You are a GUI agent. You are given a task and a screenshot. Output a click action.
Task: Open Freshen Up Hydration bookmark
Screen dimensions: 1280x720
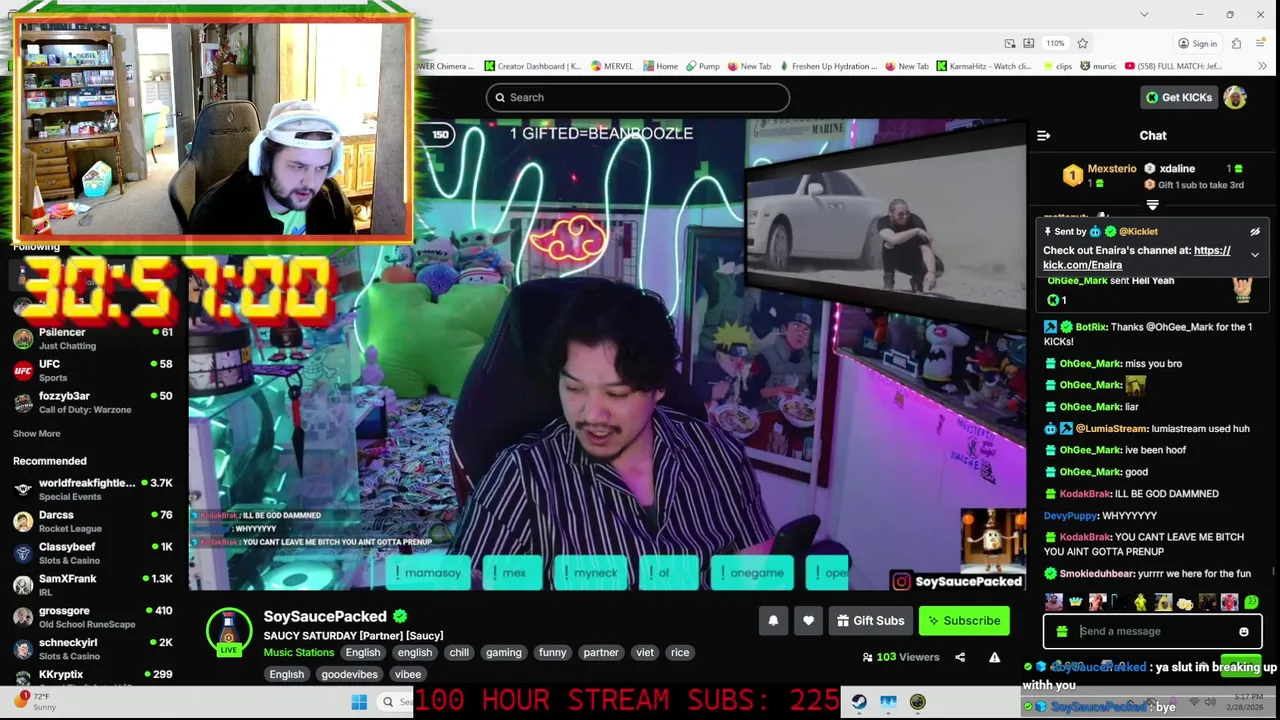click(828, 66)
